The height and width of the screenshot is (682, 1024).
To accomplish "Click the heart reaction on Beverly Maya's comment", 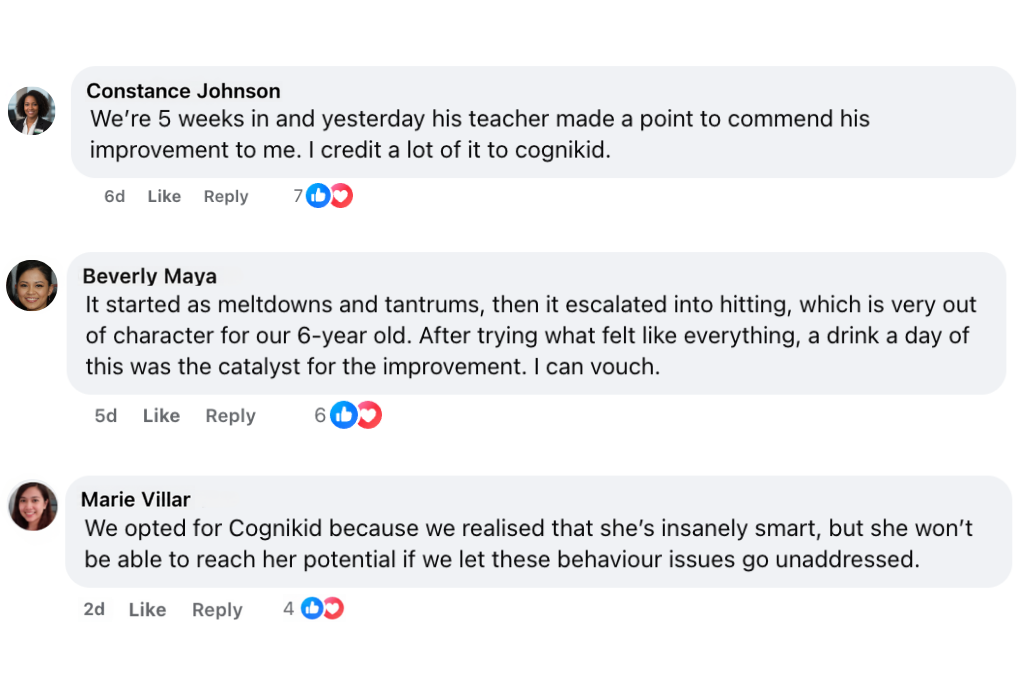I will tap(369, 415).
